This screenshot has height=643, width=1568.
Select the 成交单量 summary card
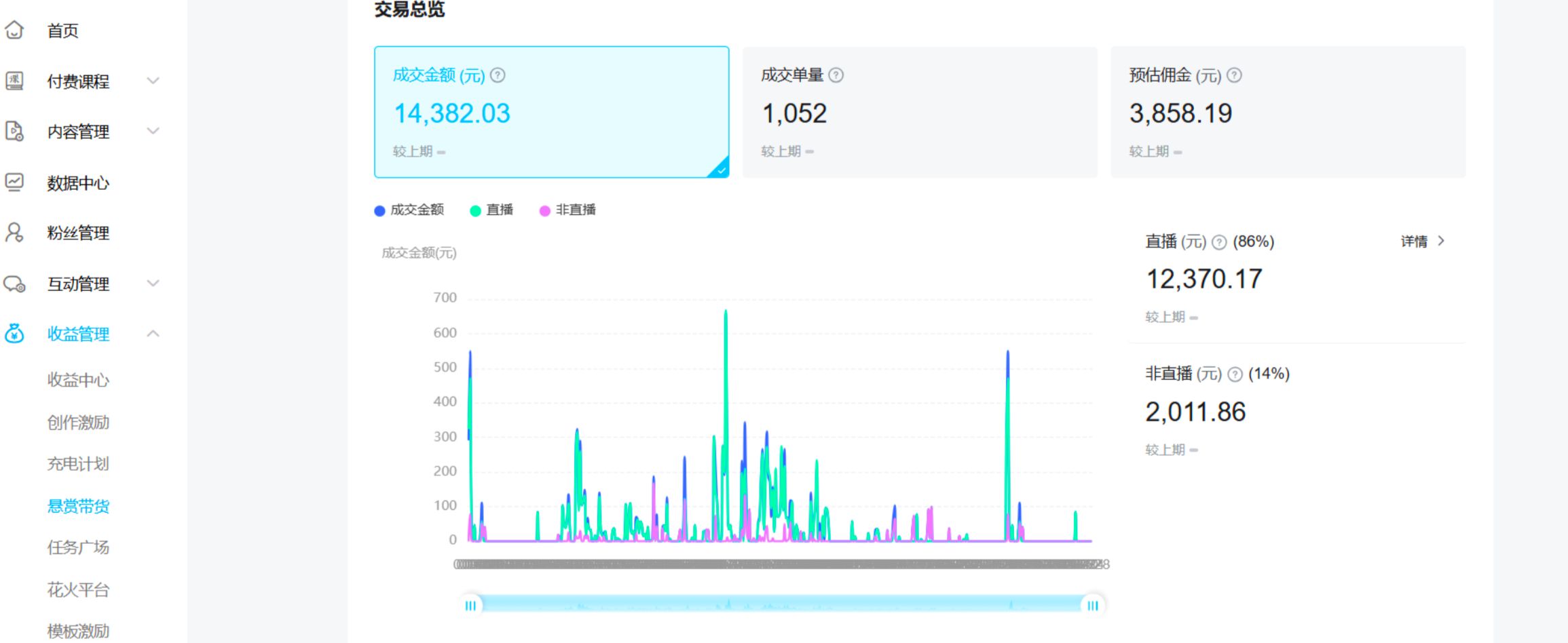pos(919,113)
